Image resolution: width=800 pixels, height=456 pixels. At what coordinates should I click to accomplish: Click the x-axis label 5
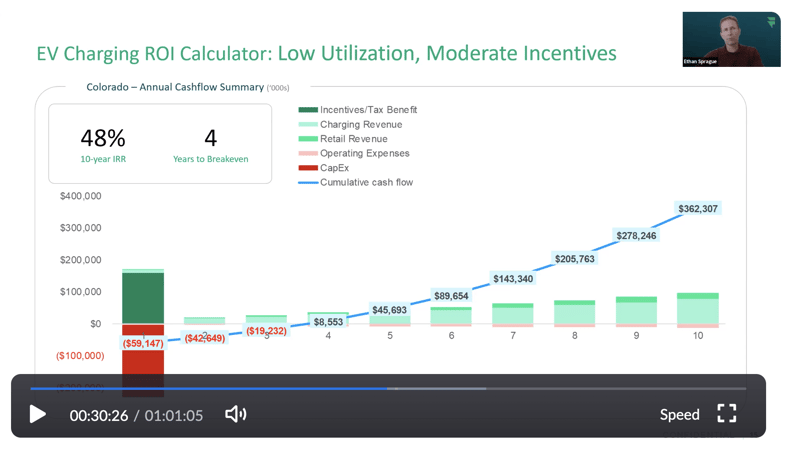pos(390,336)
